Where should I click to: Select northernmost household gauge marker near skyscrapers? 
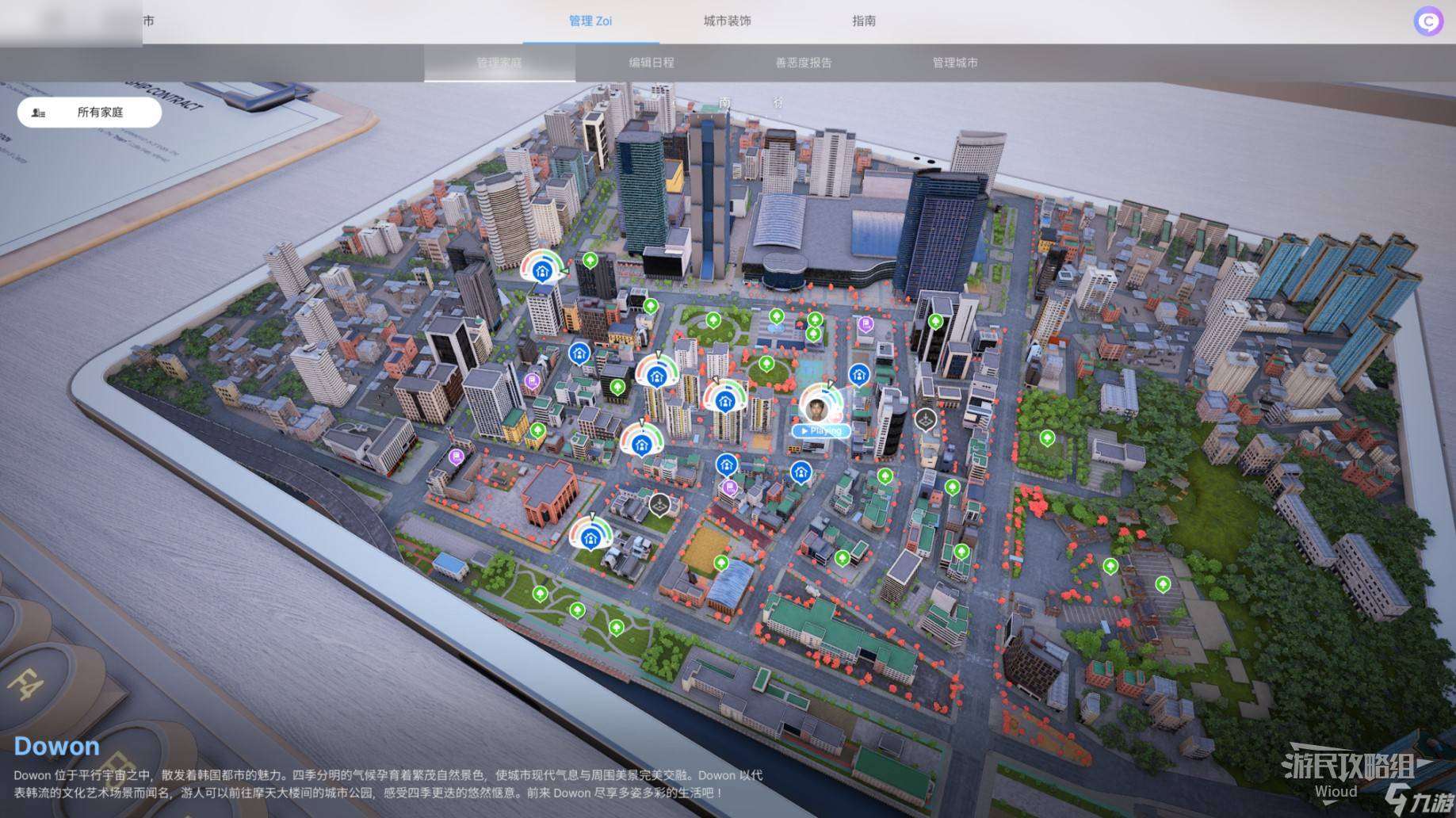pyautogui.click(x=543, y=270)
